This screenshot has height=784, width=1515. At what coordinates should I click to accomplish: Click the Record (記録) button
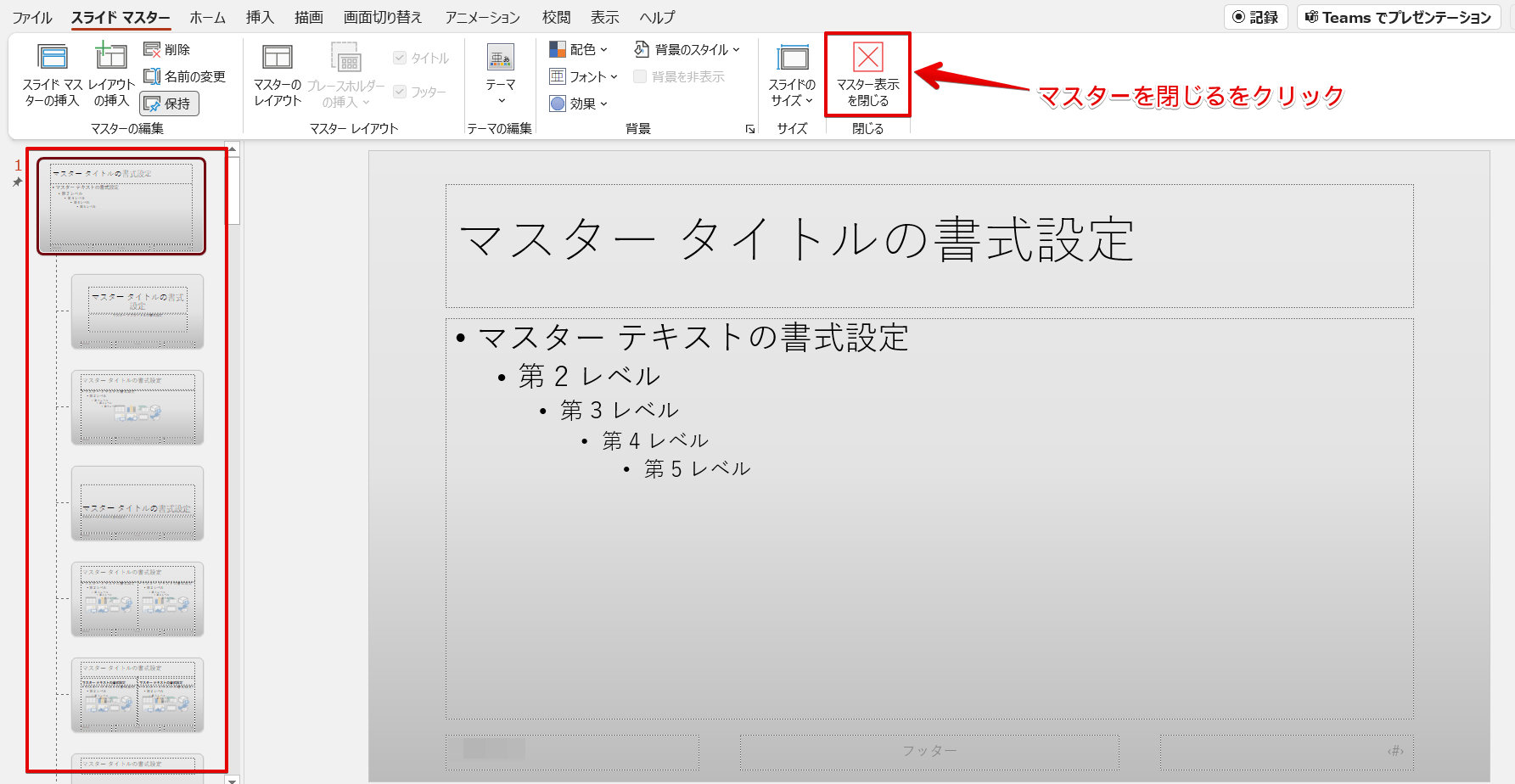(x=1256, y=17)
